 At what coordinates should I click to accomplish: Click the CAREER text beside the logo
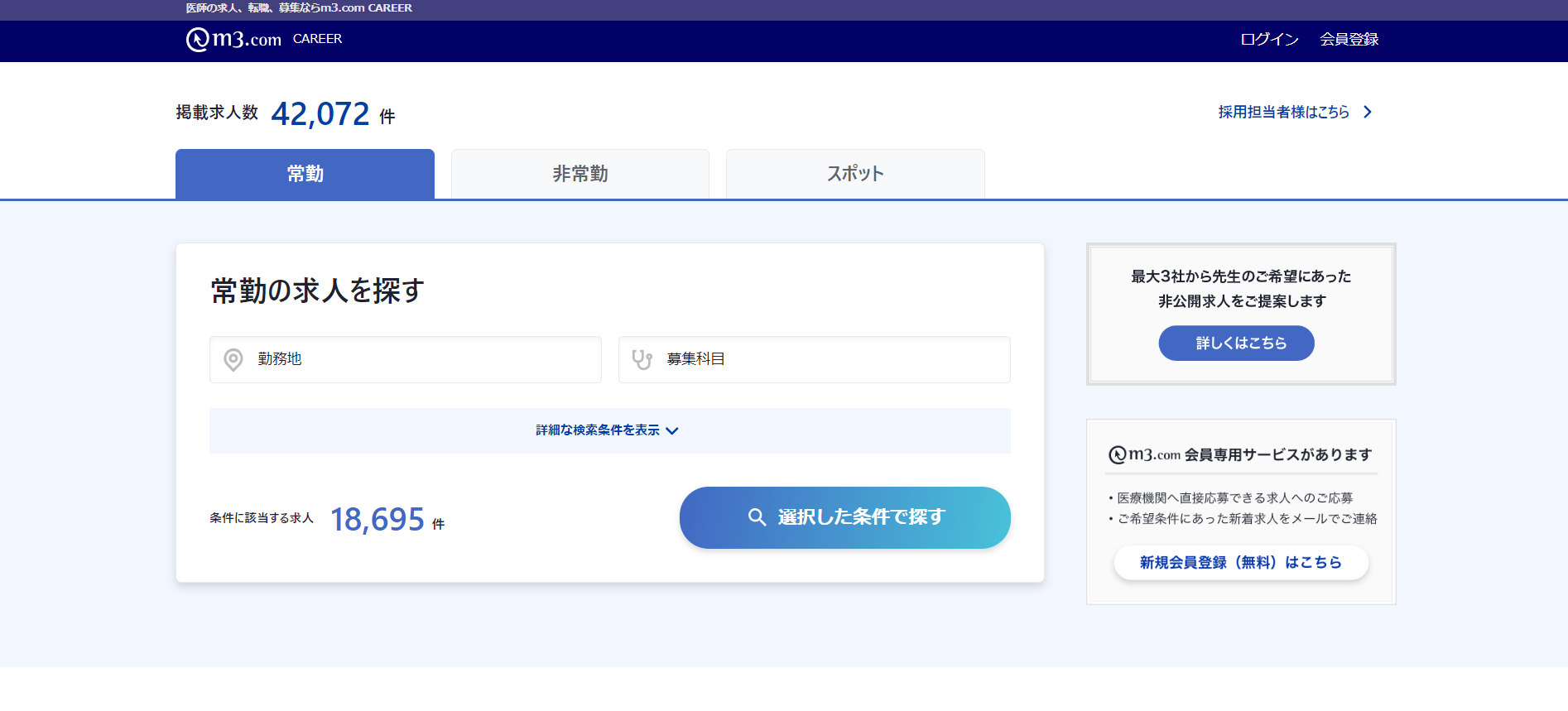coord(317,39)
